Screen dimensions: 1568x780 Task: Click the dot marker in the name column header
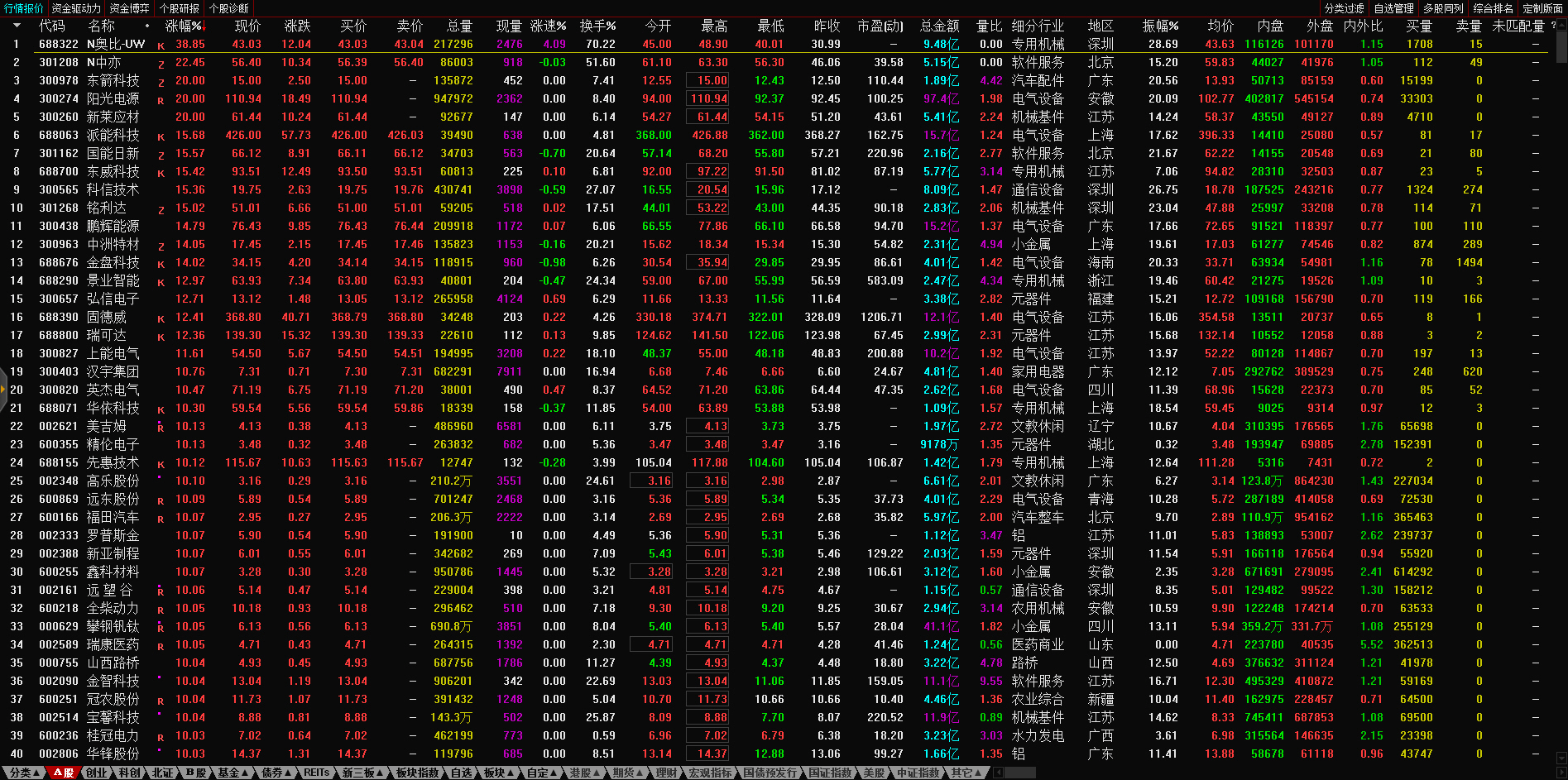point(147,26)
